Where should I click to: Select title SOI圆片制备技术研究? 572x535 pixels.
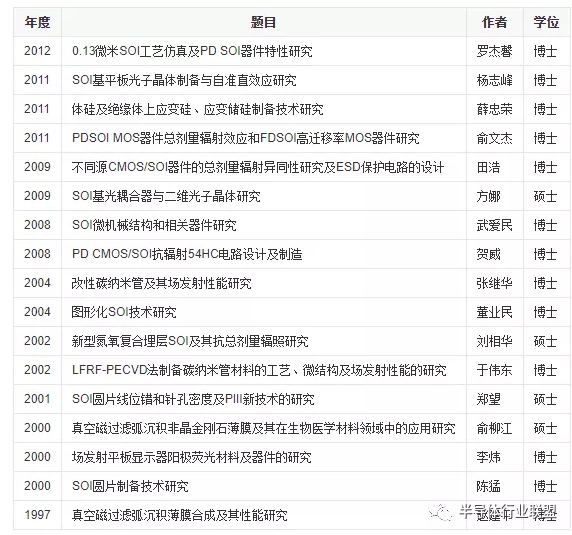click(x=130, y=486)
